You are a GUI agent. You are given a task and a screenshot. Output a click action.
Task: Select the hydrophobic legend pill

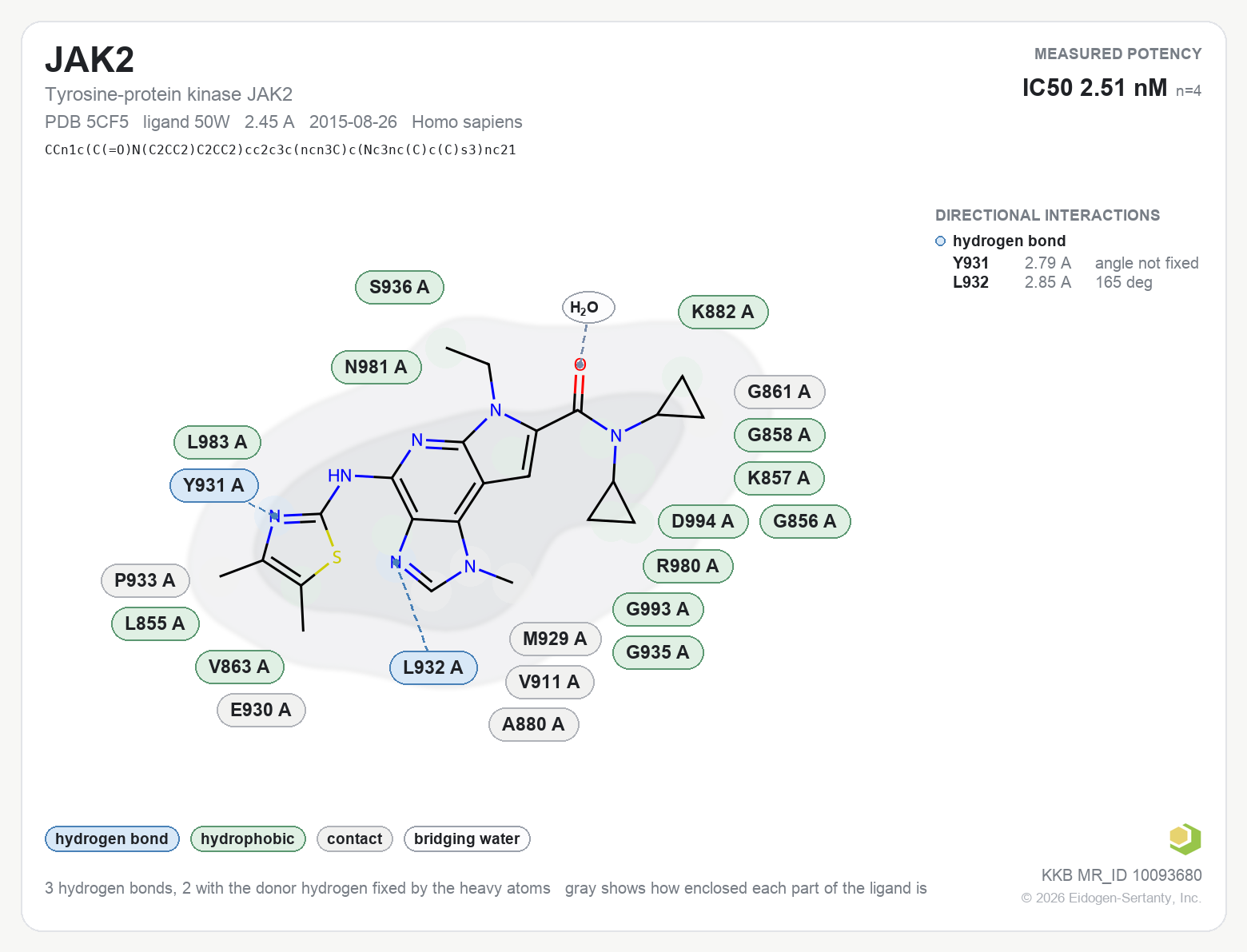pyautogui.click(x=248, y=838)
